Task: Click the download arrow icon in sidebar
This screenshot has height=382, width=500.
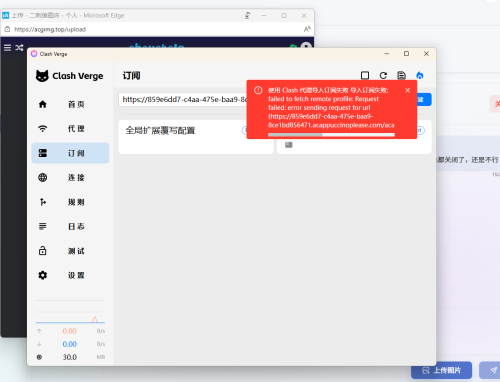Action: (39, 344)
